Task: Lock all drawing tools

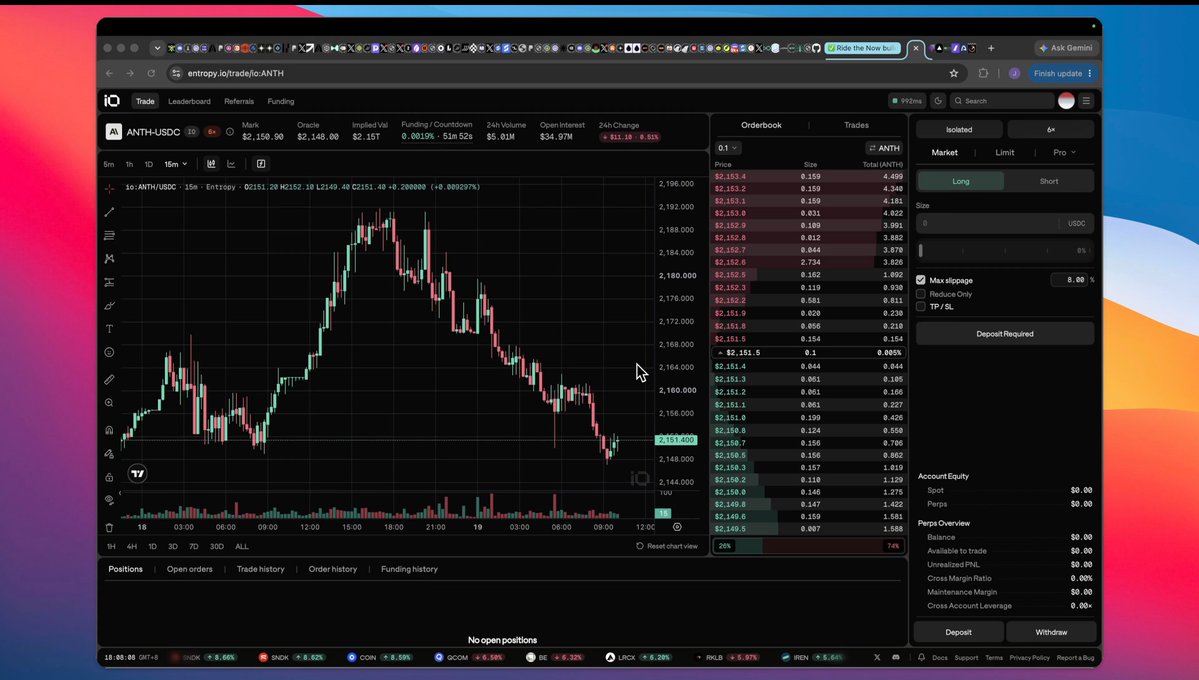Action: (x=109, y=477)
